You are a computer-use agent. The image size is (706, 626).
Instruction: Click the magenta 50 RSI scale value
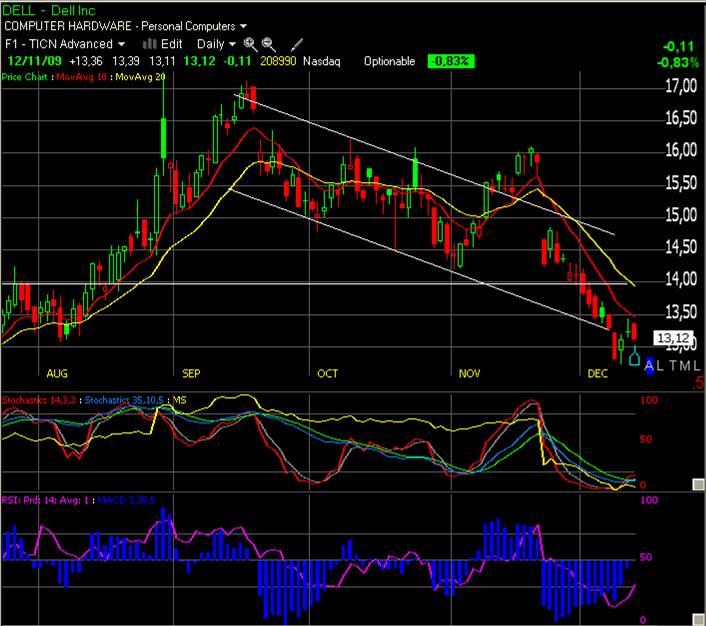point(646,557)
